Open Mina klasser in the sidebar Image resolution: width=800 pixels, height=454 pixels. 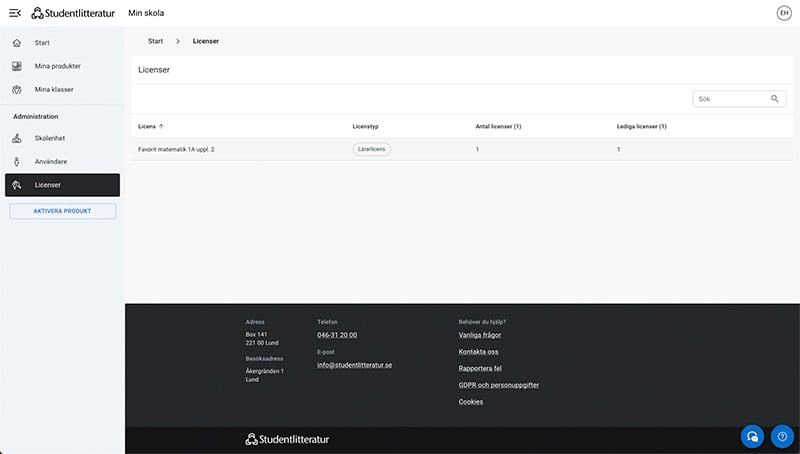(62, 90)
